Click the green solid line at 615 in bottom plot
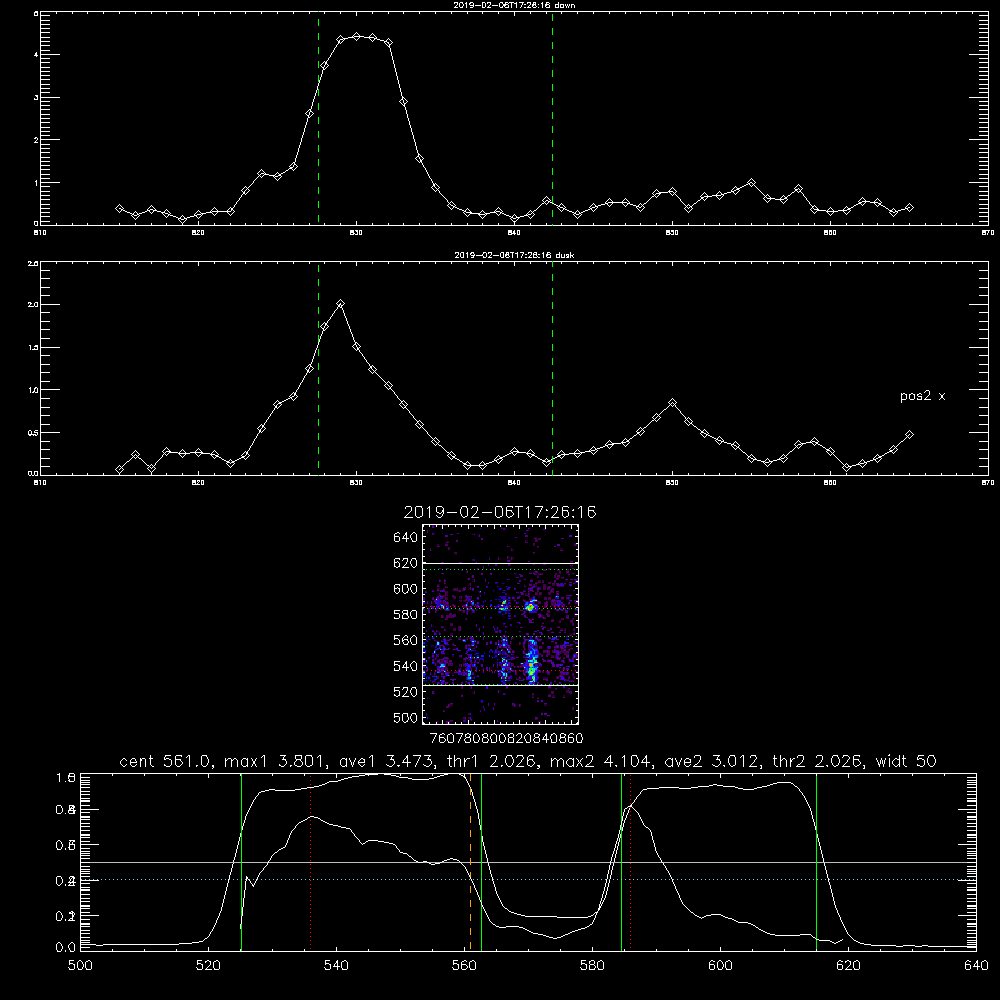1000x1000 pixels. coord(816,861)
